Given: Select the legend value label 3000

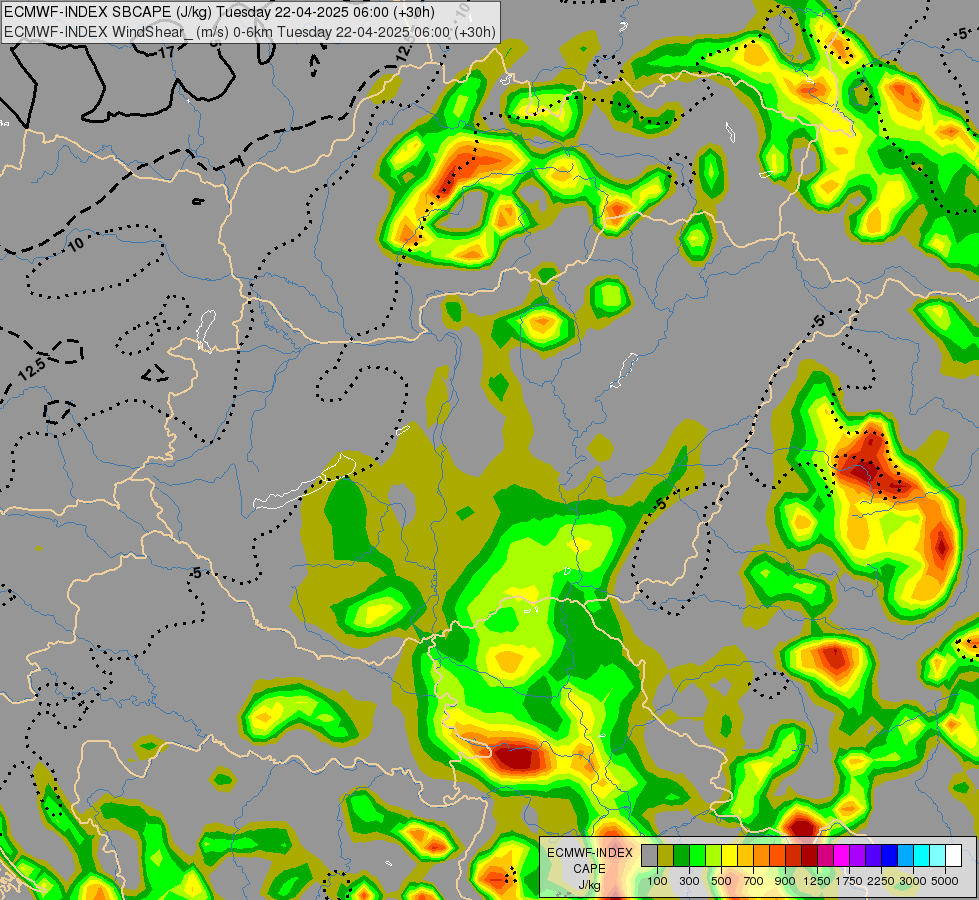Looking at the screenshot, I should point(913,881).
